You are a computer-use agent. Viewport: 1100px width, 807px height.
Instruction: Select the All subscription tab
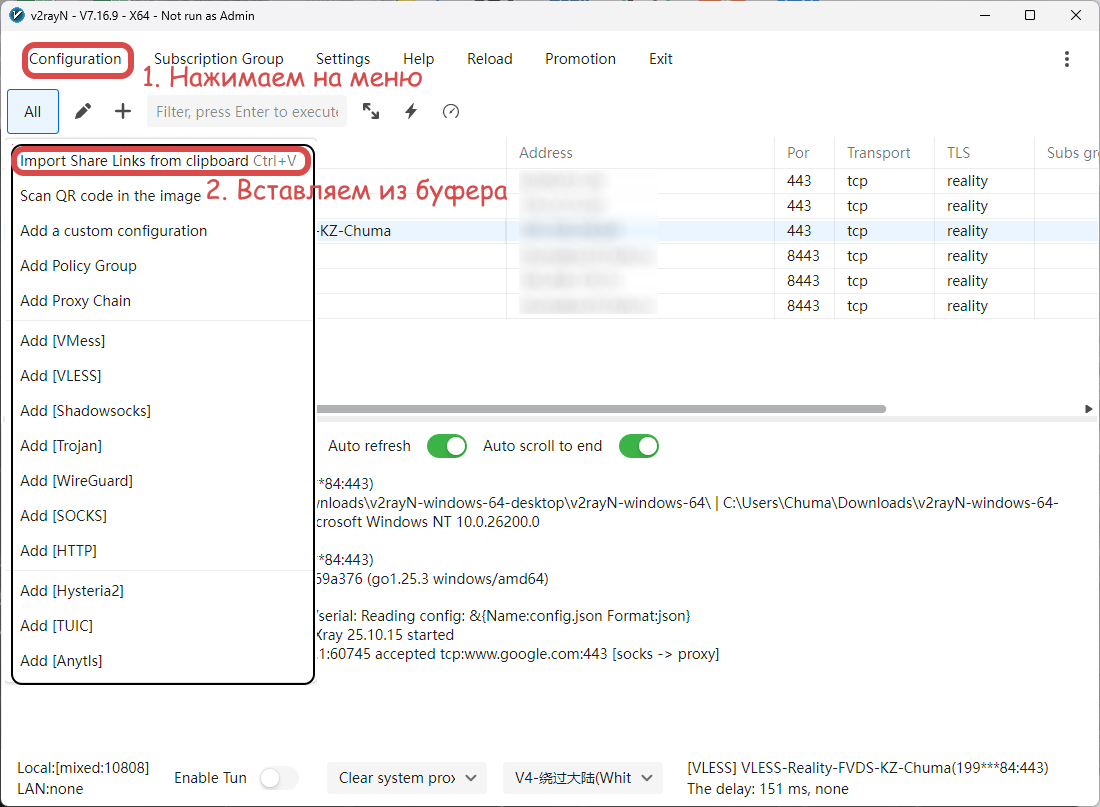pyautogui.click(x=33, y=112)
